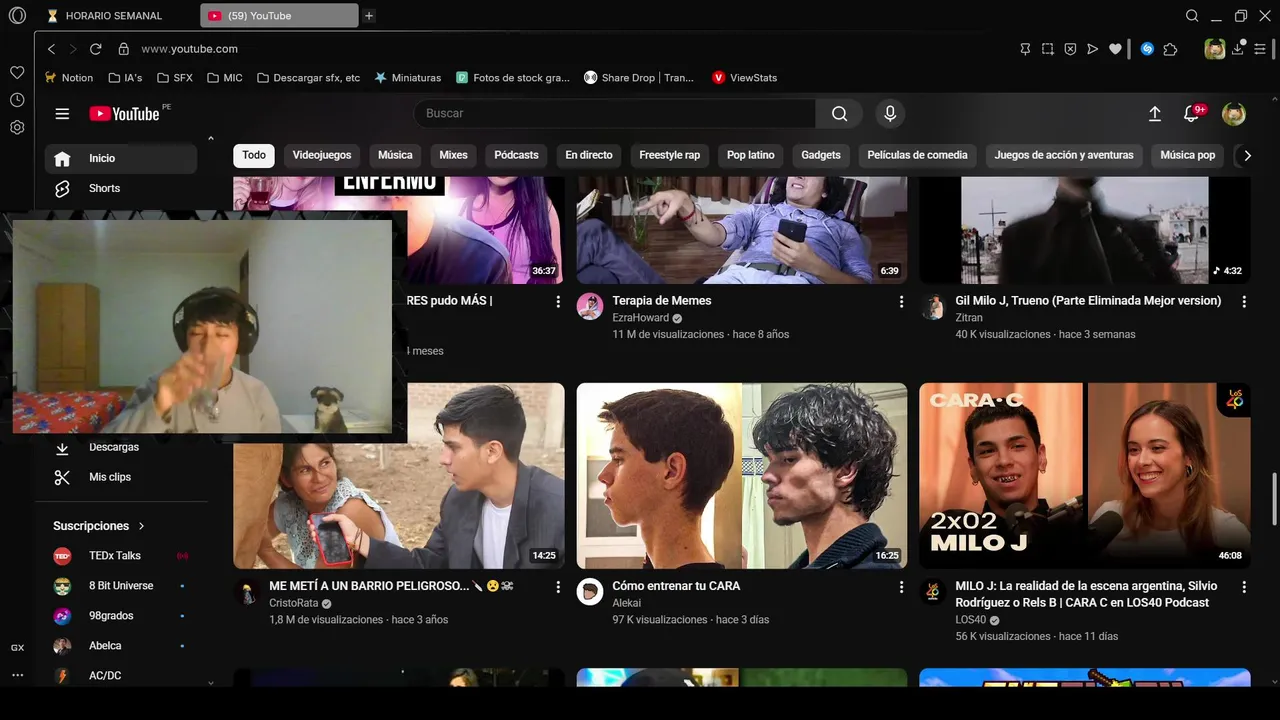Open the extensions puzzle piece icon

click(1170, 48)
